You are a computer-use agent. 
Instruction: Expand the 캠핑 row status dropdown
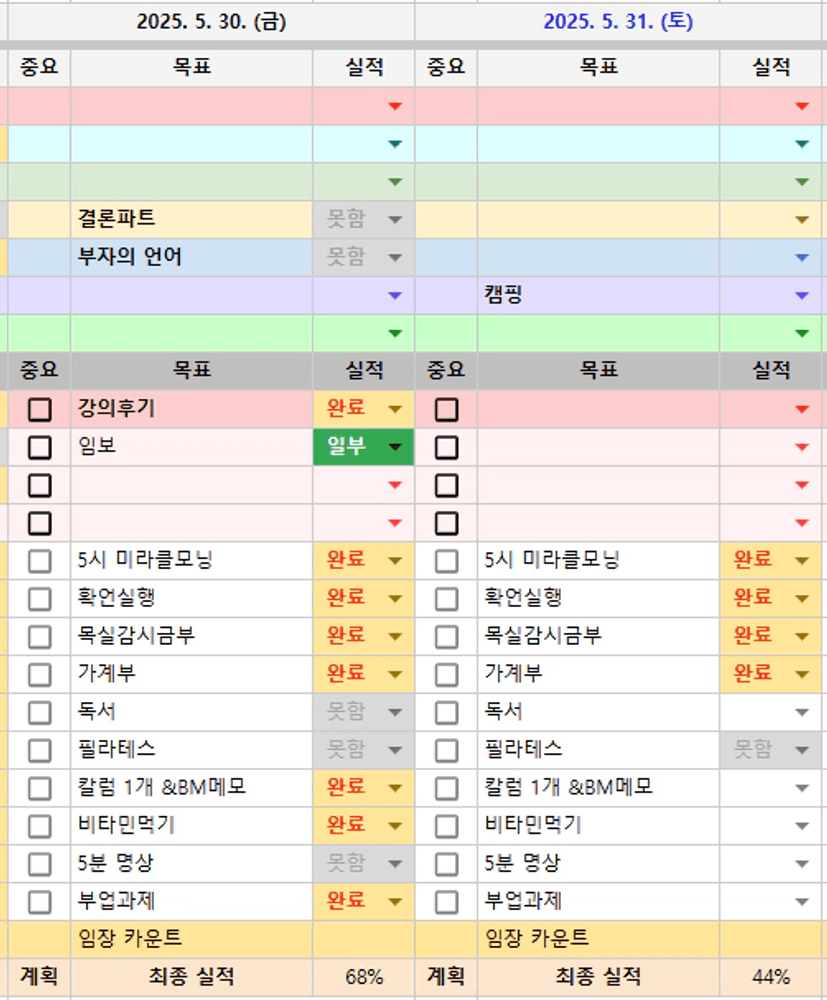pyautogui.click(x=801, y=296)
